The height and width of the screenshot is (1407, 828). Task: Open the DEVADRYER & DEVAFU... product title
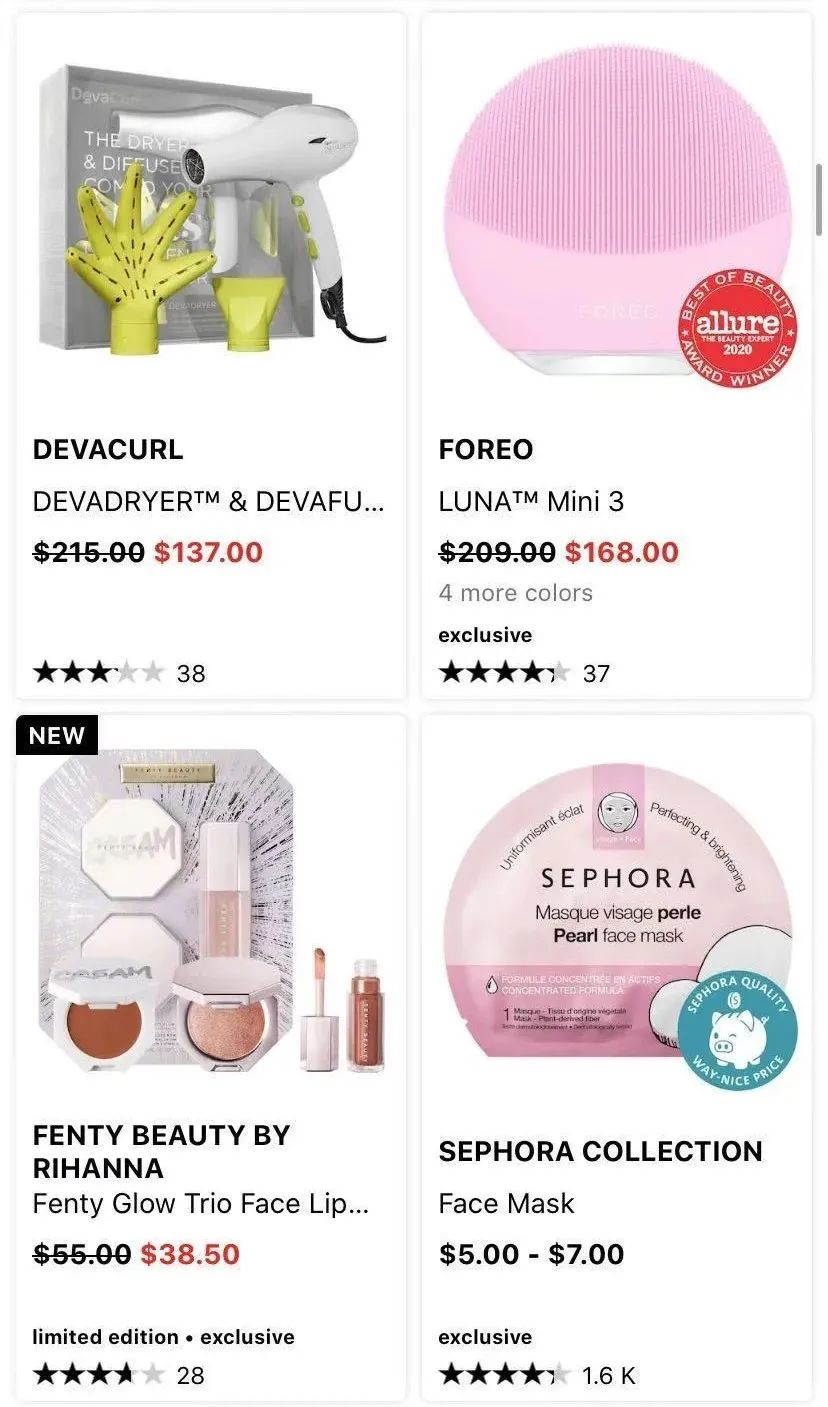208,501
